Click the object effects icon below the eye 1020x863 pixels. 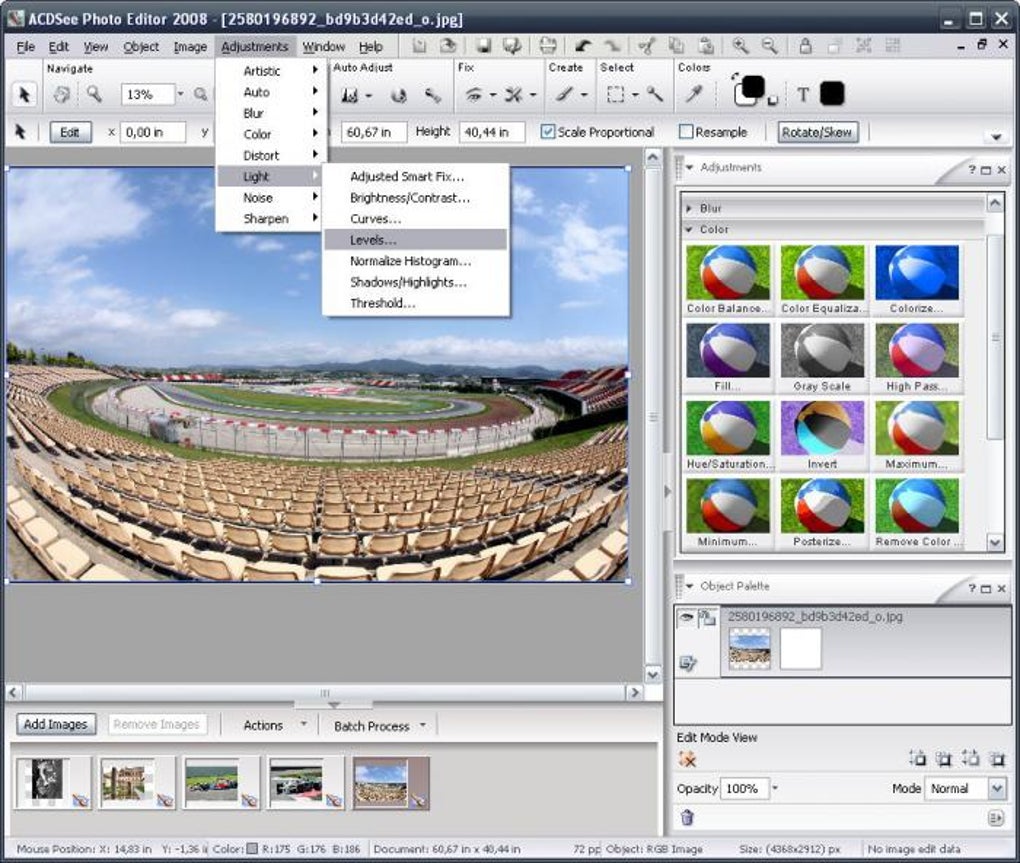(x=687, y=663)
